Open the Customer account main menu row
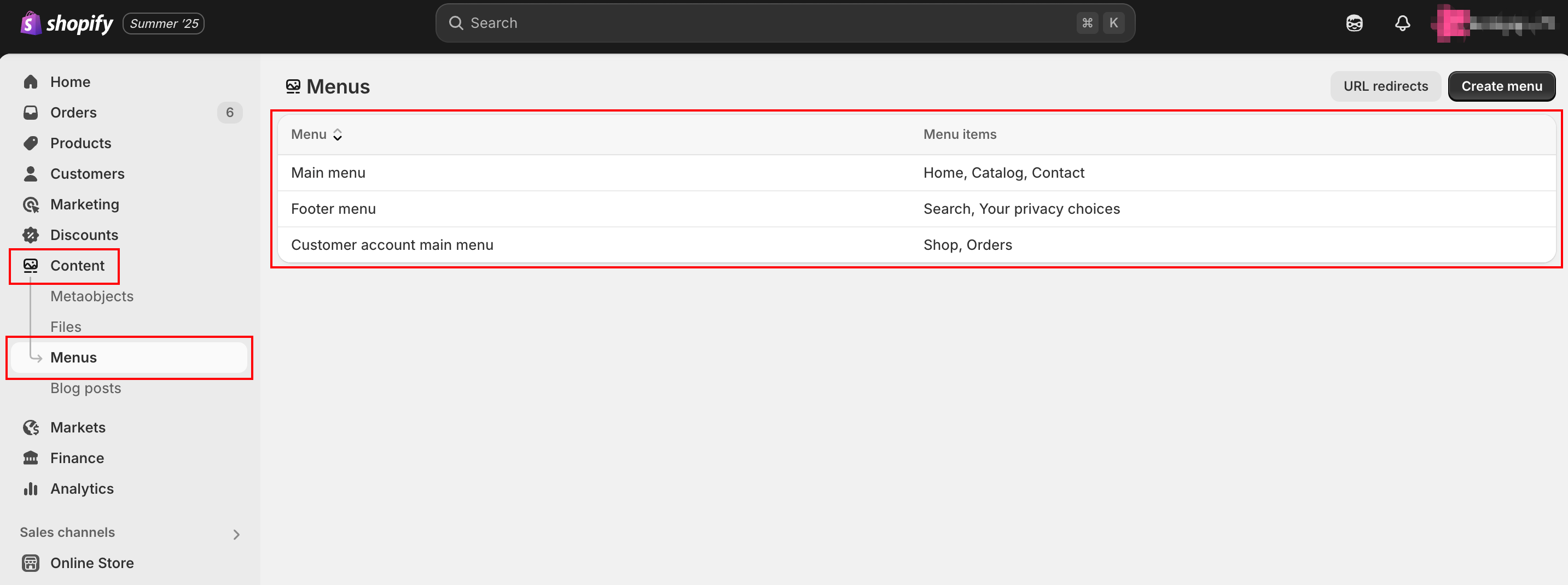 917,245
